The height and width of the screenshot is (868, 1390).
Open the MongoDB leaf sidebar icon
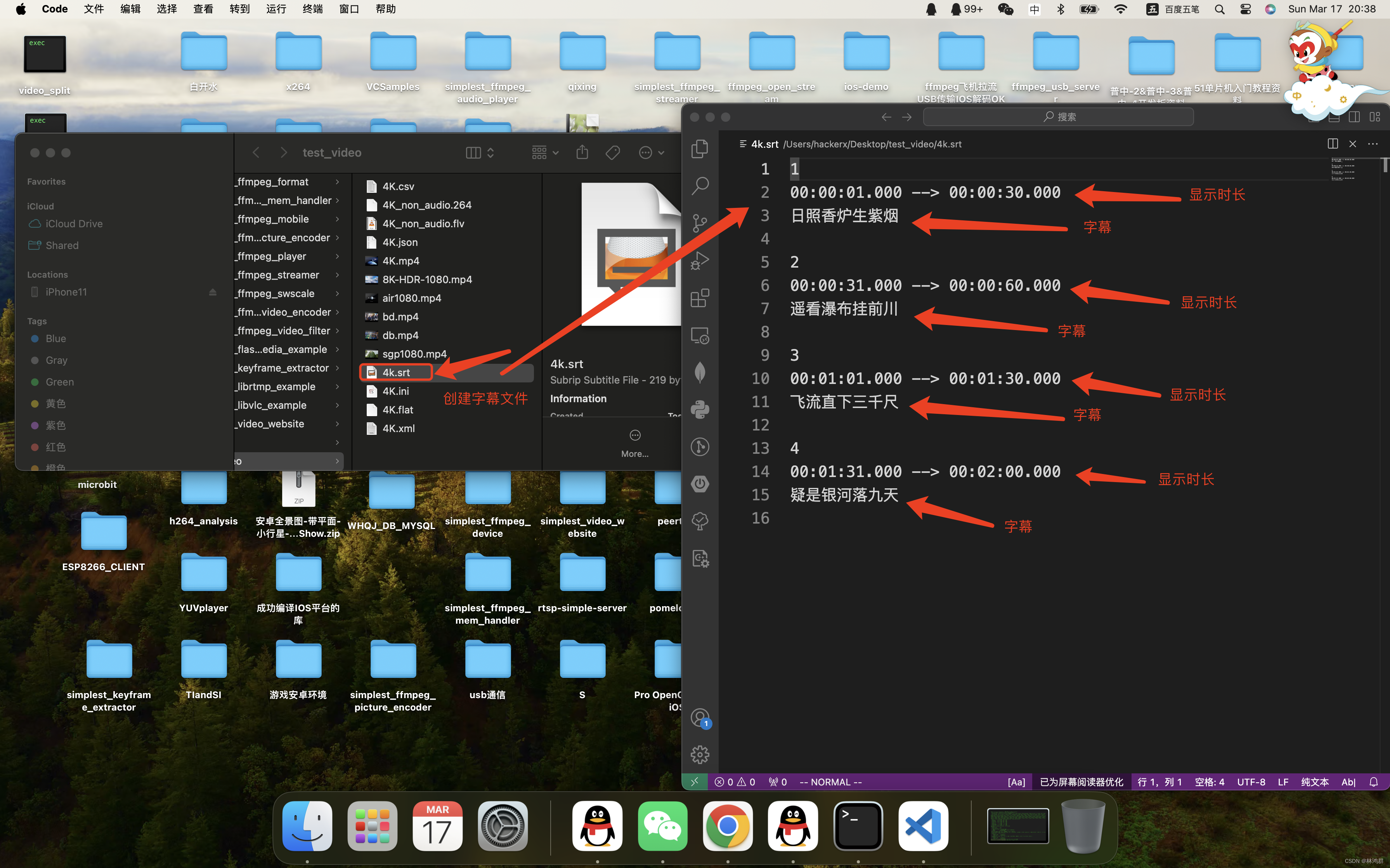pos(700,373)
